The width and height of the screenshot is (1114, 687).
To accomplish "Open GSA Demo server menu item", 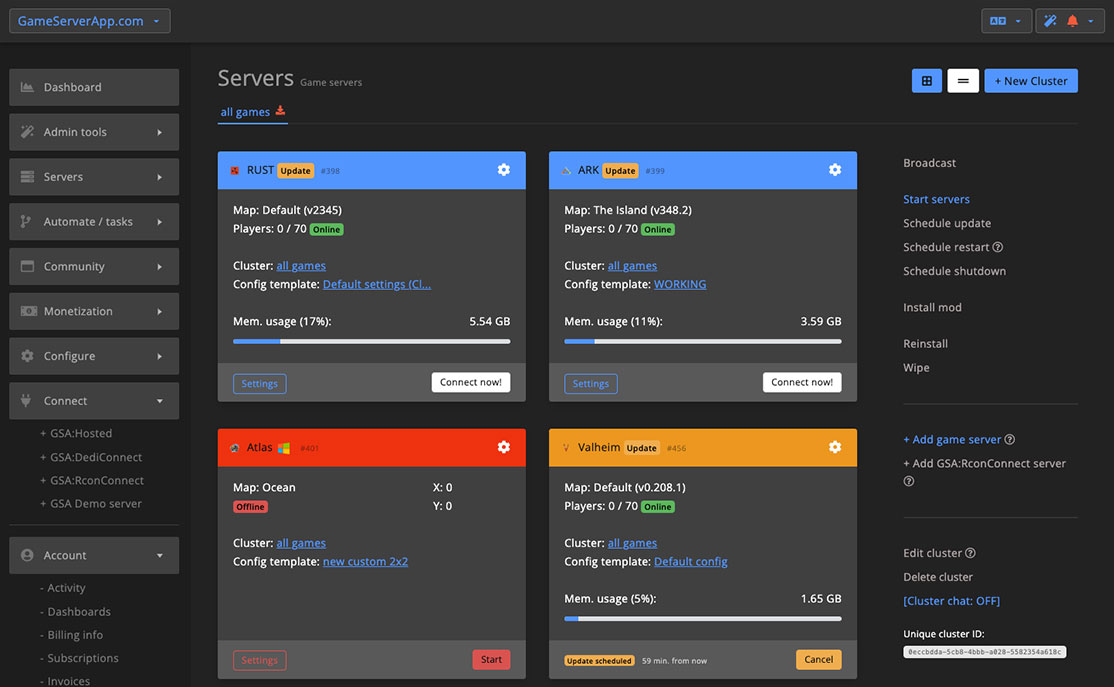I will (91, 504).
